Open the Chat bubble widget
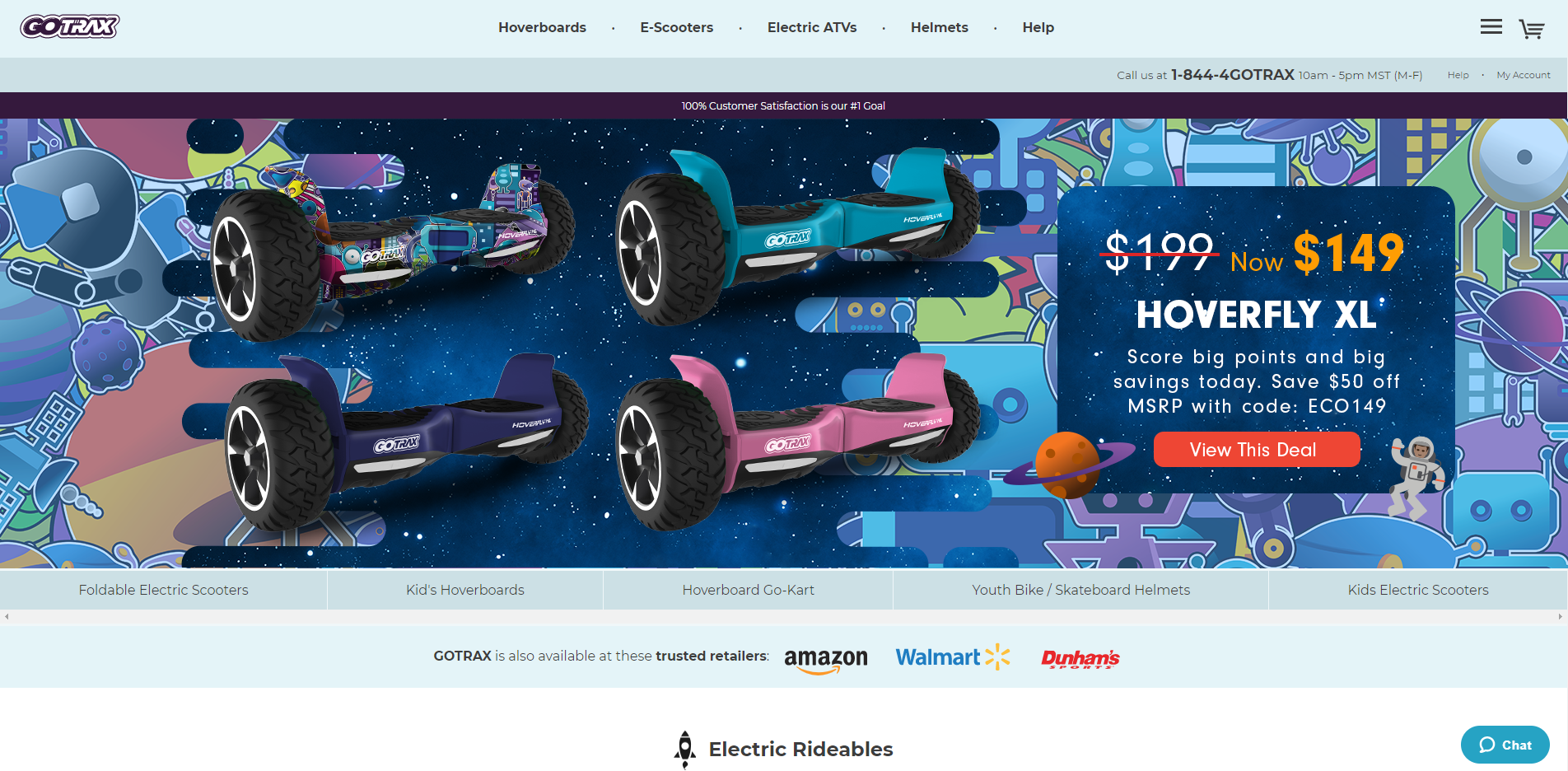This screenshot has width=1568, height=771. click(x=1505, y=745)
